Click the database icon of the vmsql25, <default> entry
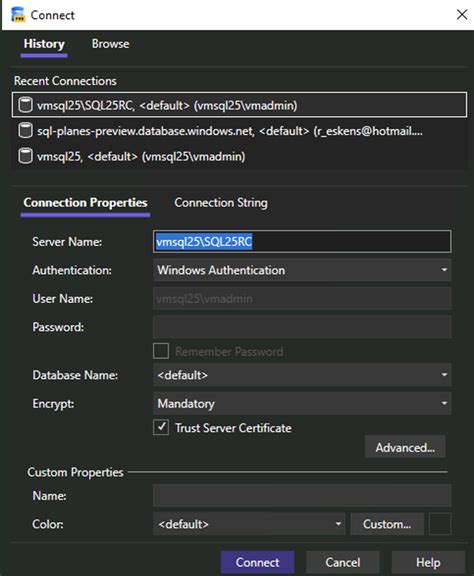474x576 pixels. 25,156
